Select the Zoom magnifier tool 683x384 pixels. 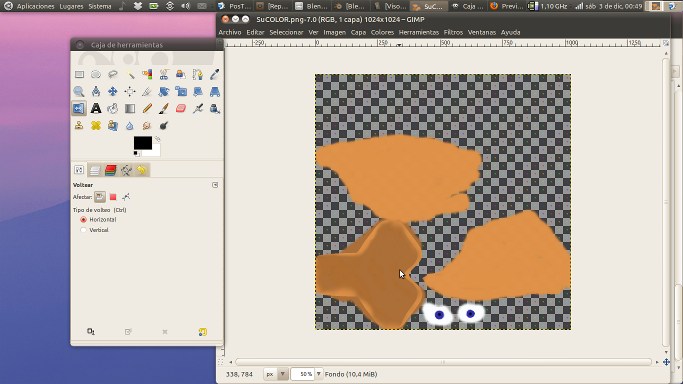click(x=79, y=91)
